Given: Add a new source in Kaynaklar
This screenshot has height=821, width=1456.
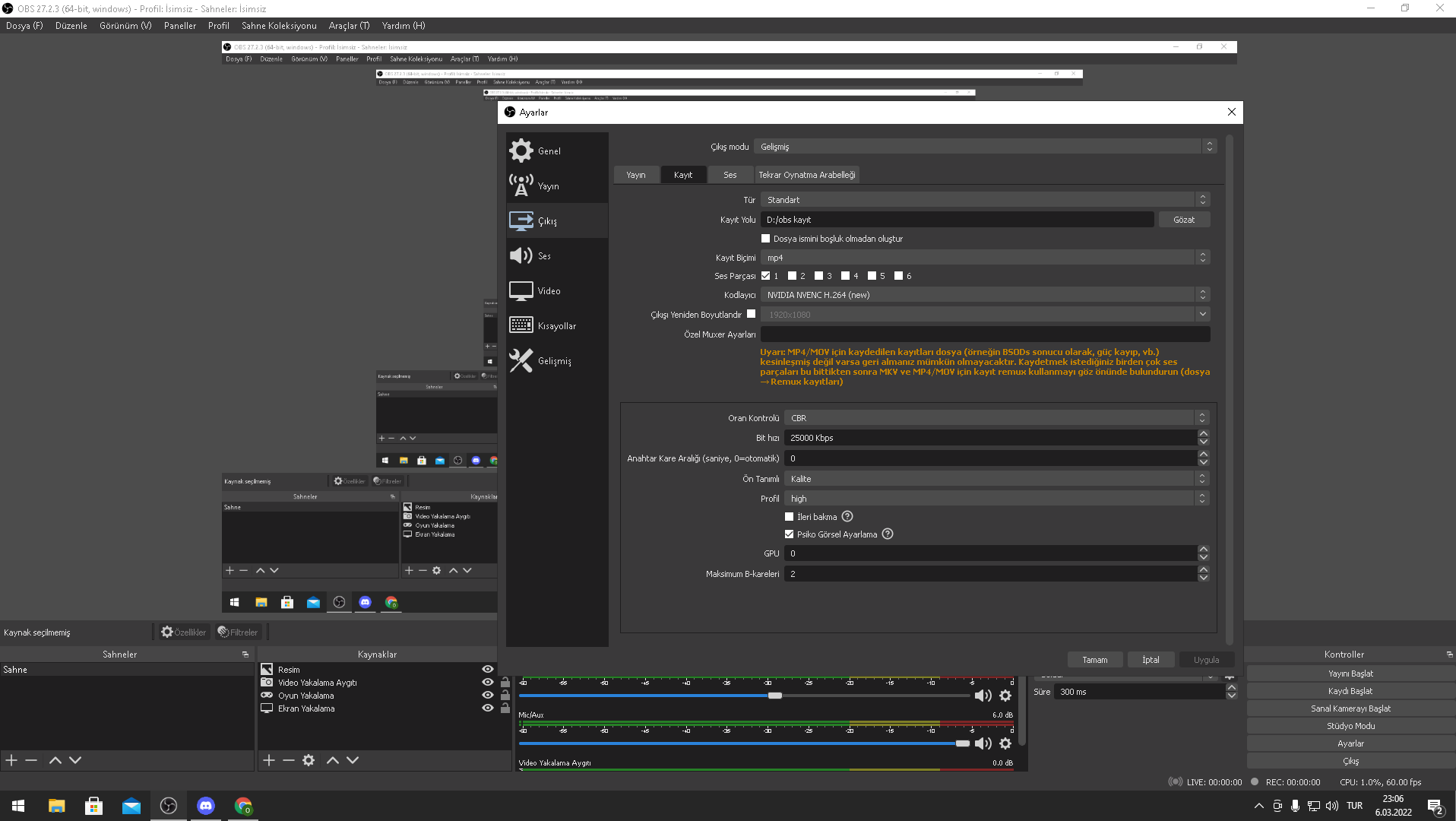Looking at the screenshot, I should pyautogui.click(x=269, y=759).
